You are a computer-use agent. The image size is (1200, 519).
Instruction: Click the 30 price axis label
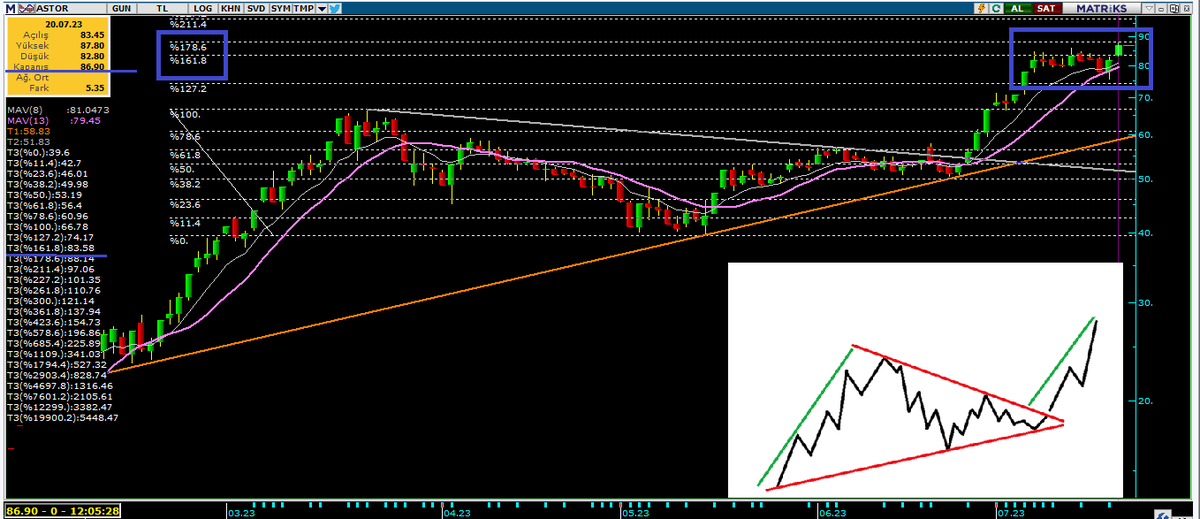point(1146,303)
